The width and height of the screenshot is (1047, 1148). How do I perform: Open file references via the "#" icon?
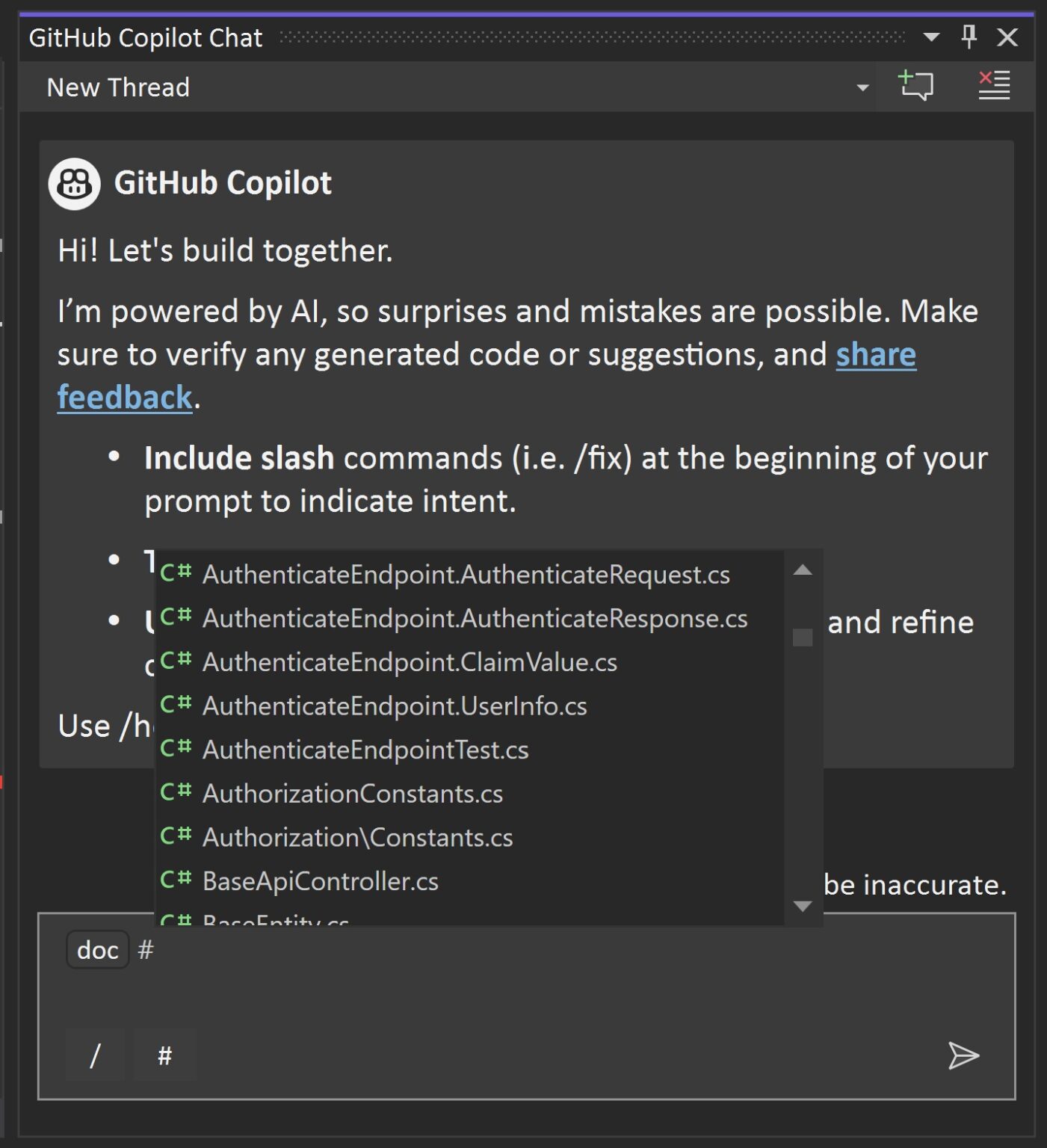click(164, 1055)
